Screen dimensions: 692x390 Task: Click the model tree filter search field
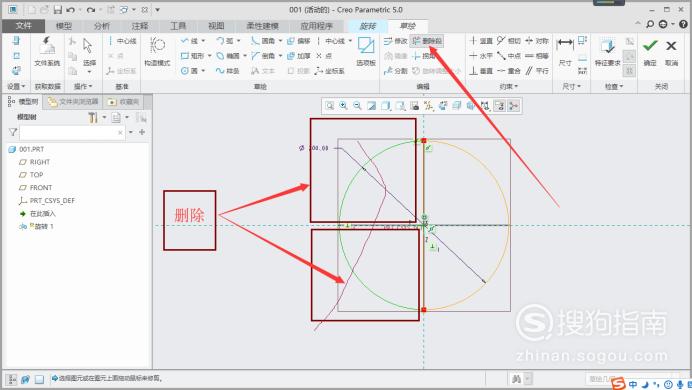click(x=72, y=132)
